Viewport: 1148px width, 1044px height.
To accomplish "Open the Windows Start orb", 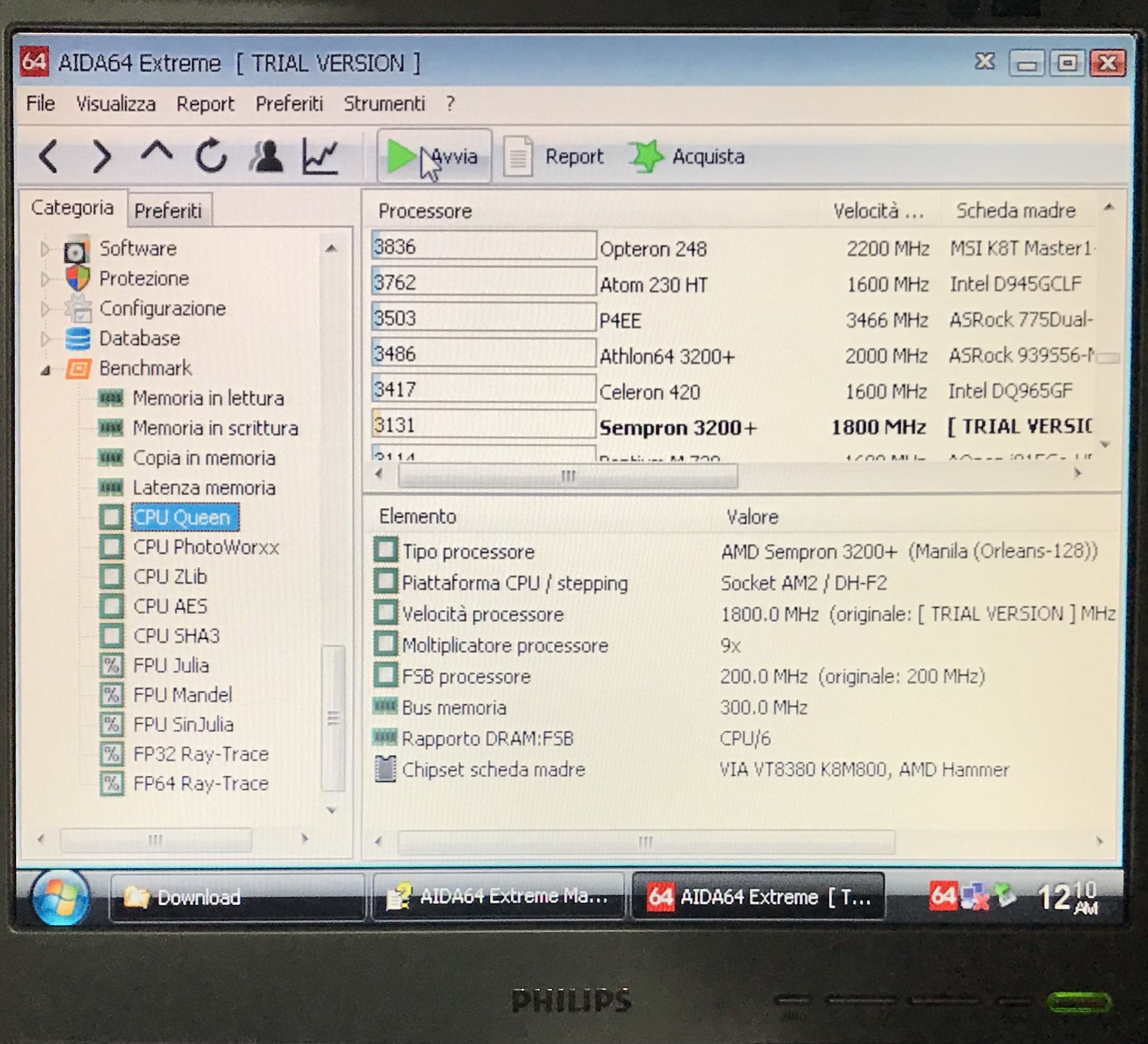I will (x=60, y=897).
